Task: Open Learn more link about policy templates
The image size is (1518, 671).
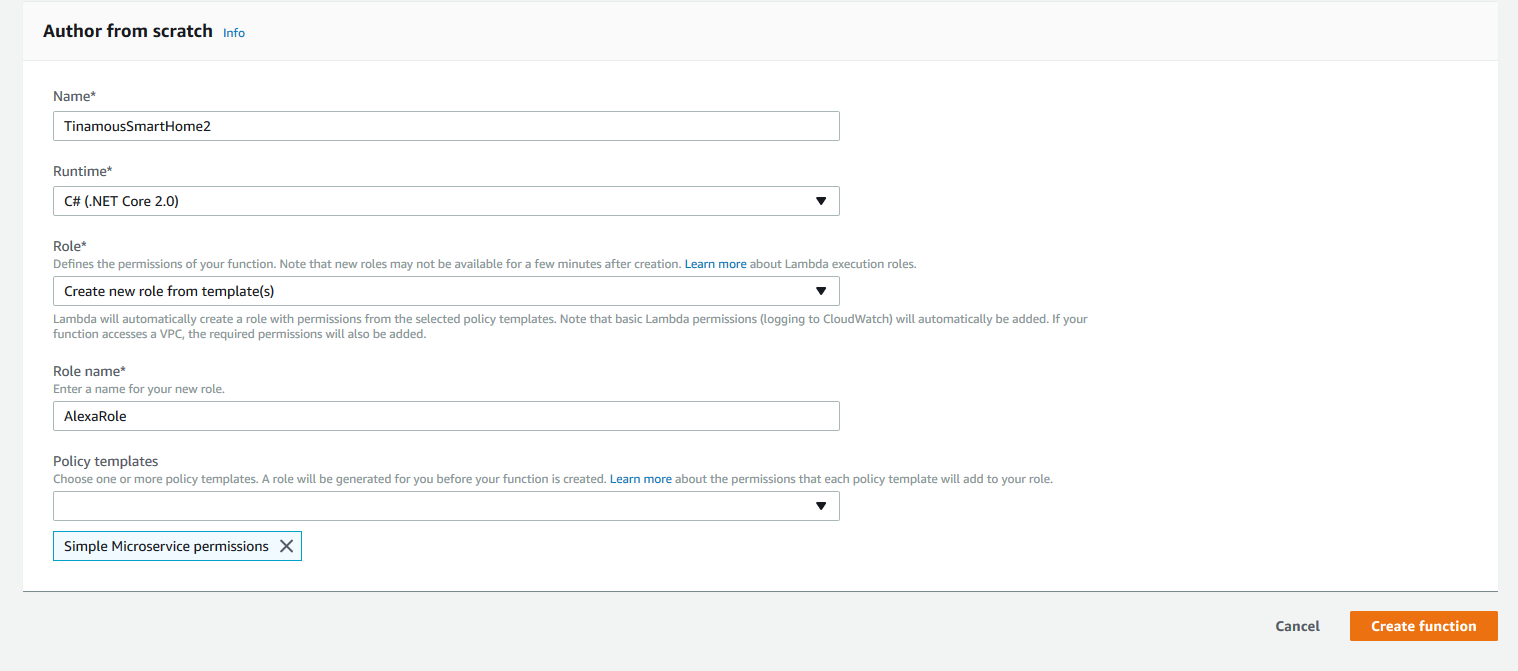Action: coord(640,479)
